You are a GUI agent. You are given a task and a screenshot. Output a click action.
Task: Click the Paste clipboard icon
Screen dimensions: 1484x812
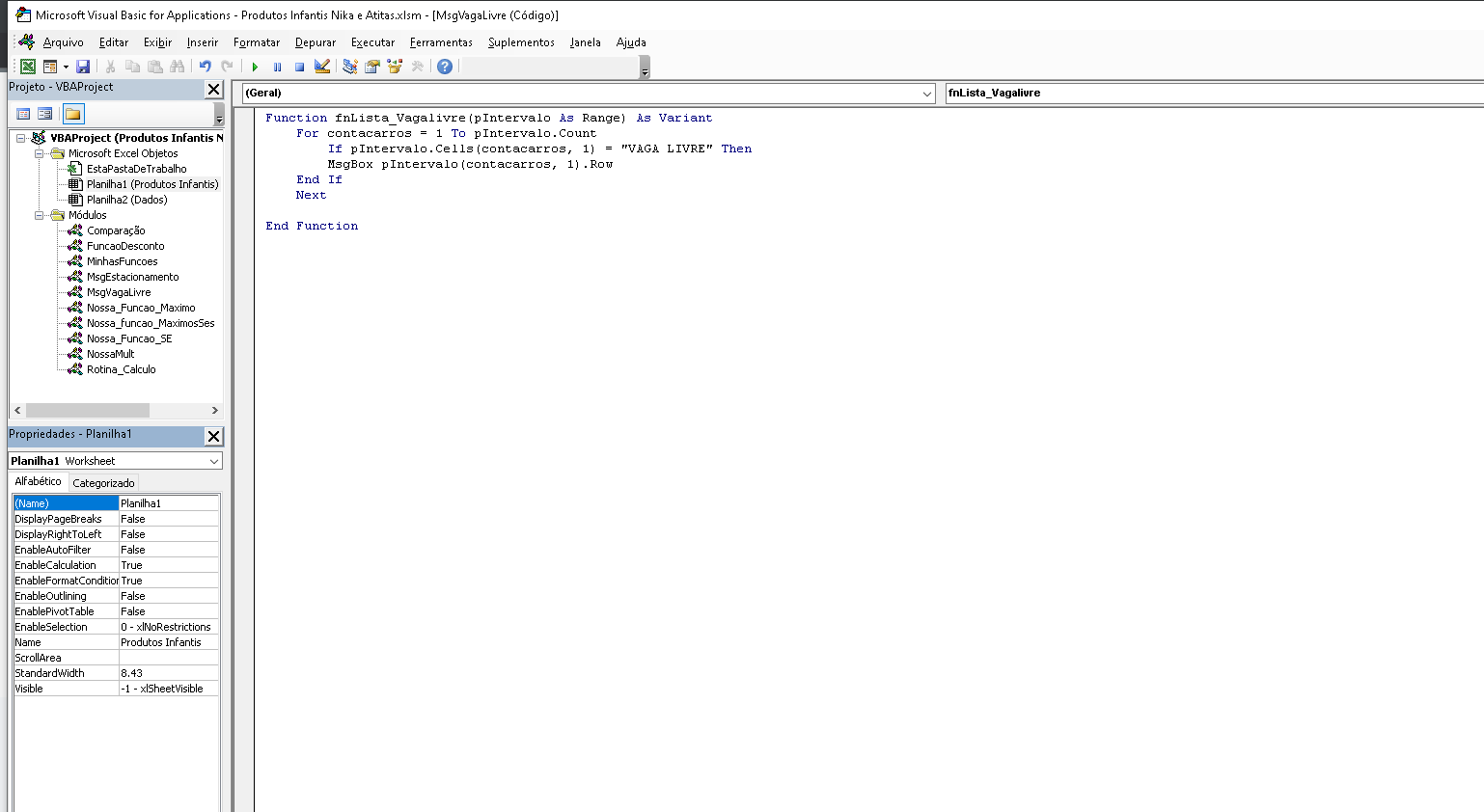pos(155,67)
